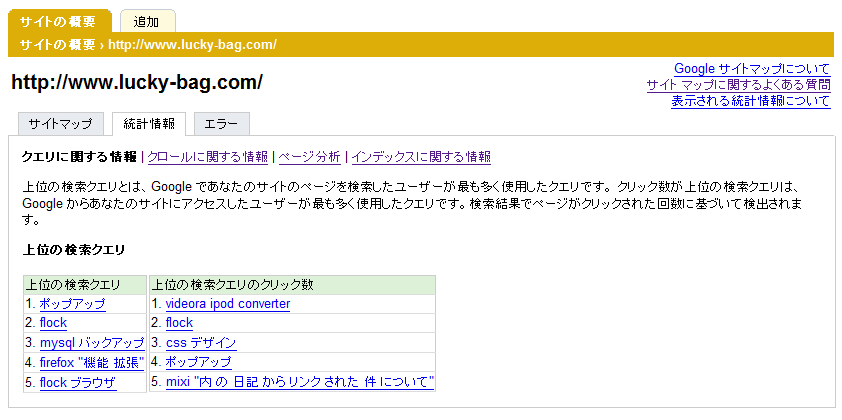The image size is (842, 420).
Task: Open the videora ipod converter link
Action: [x=228, y=304]
